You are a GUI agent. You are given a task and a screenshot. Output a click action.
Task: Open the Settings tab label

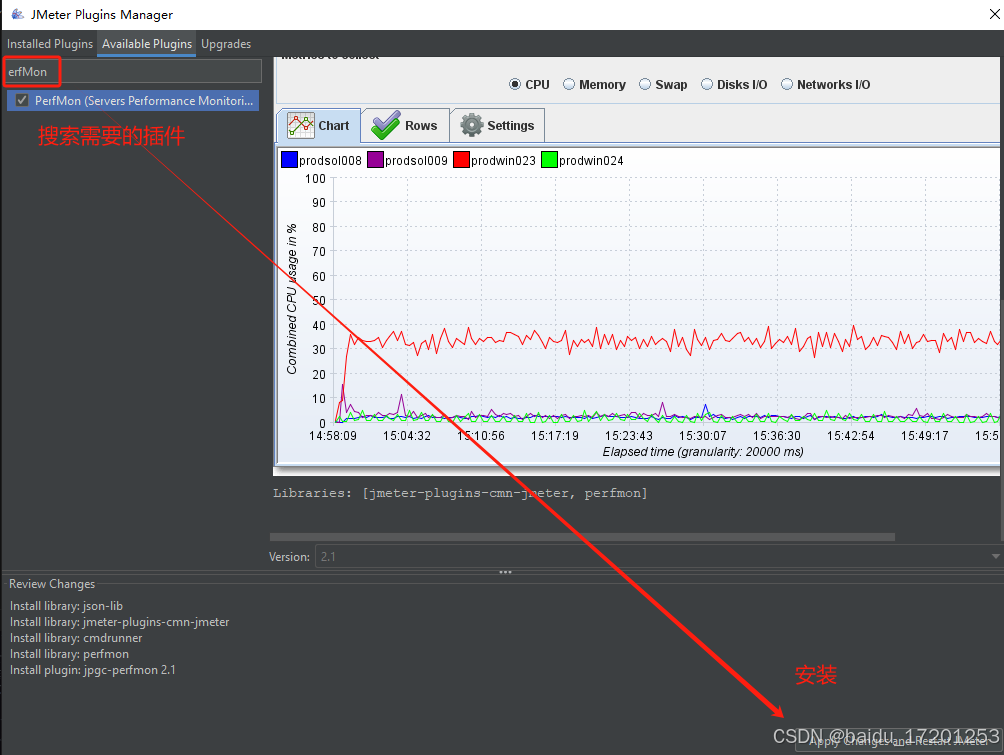tap(510, 126)
